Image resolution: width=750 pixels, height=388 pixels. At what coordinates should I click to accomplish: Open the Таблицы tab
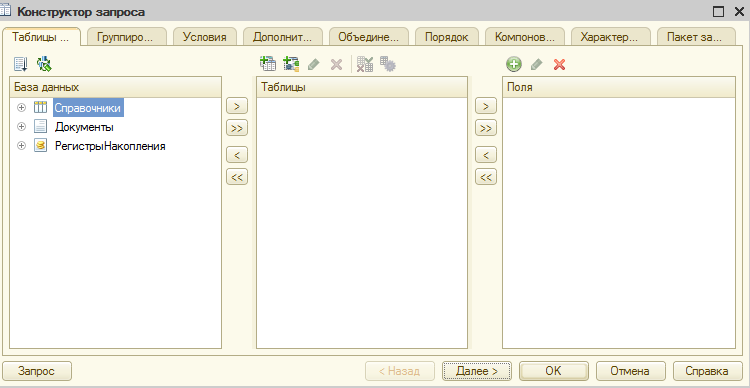[41, 37]
